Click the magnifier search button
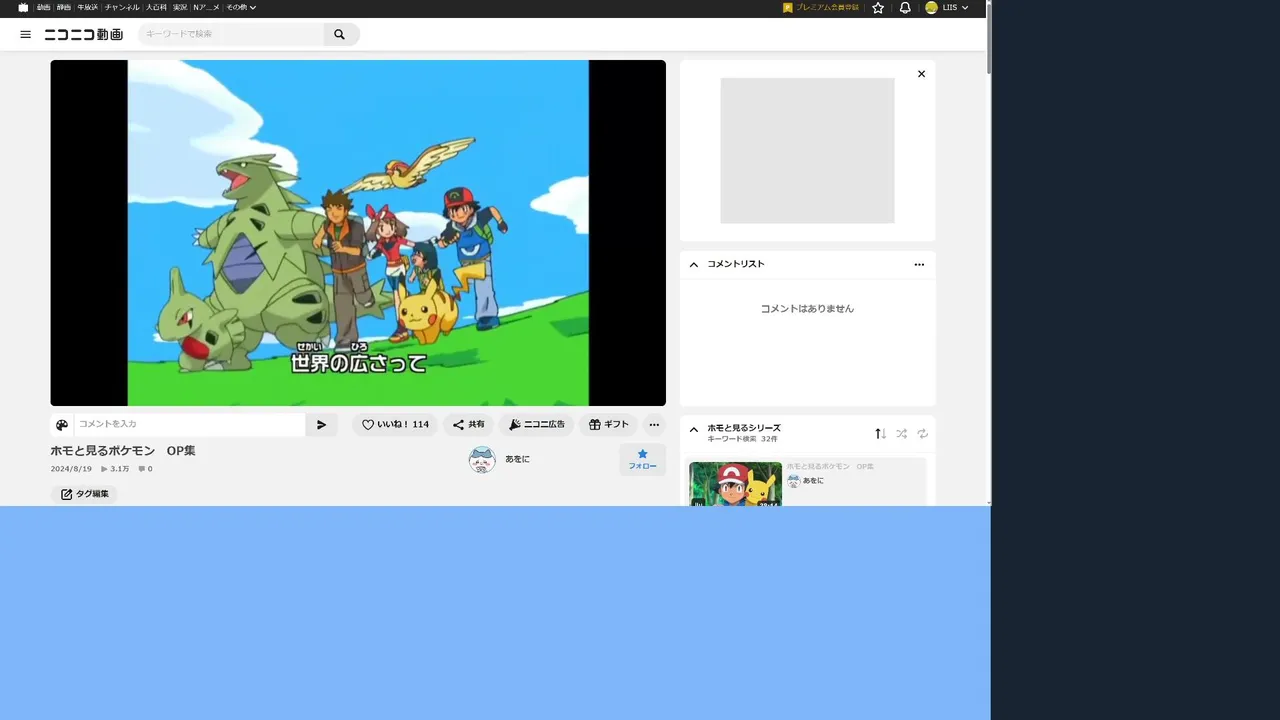Viewport: 1280px width, 720px height. (x=340, y=34)
